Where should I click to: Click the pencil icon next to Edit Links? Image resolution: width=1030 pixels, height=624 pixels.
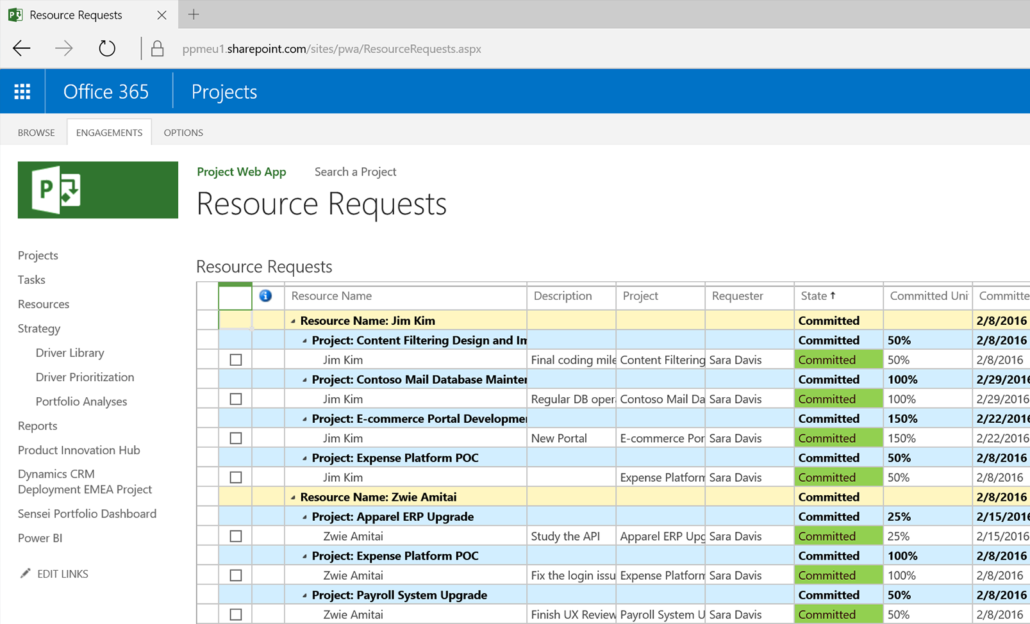click(x=25, y=573)
